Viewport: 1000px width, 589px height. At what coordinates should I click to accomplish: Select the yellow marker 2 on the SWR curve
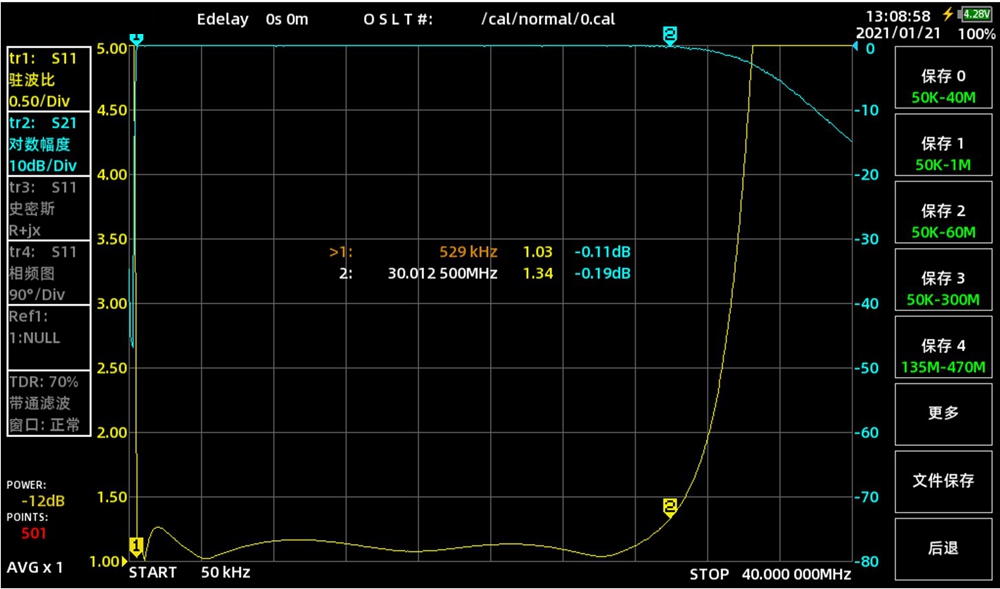[x=669, y=507]
